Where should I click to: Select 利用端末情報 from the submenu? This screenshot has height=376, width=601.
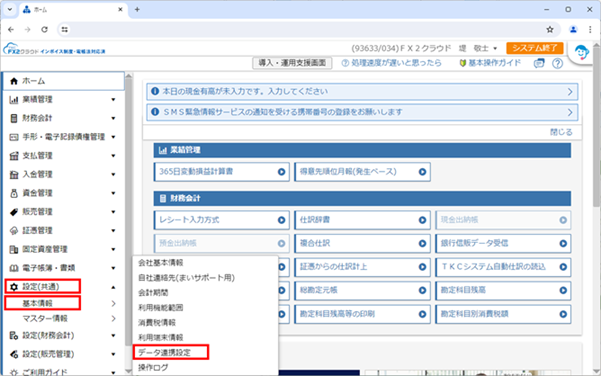[x=161, y=338]
